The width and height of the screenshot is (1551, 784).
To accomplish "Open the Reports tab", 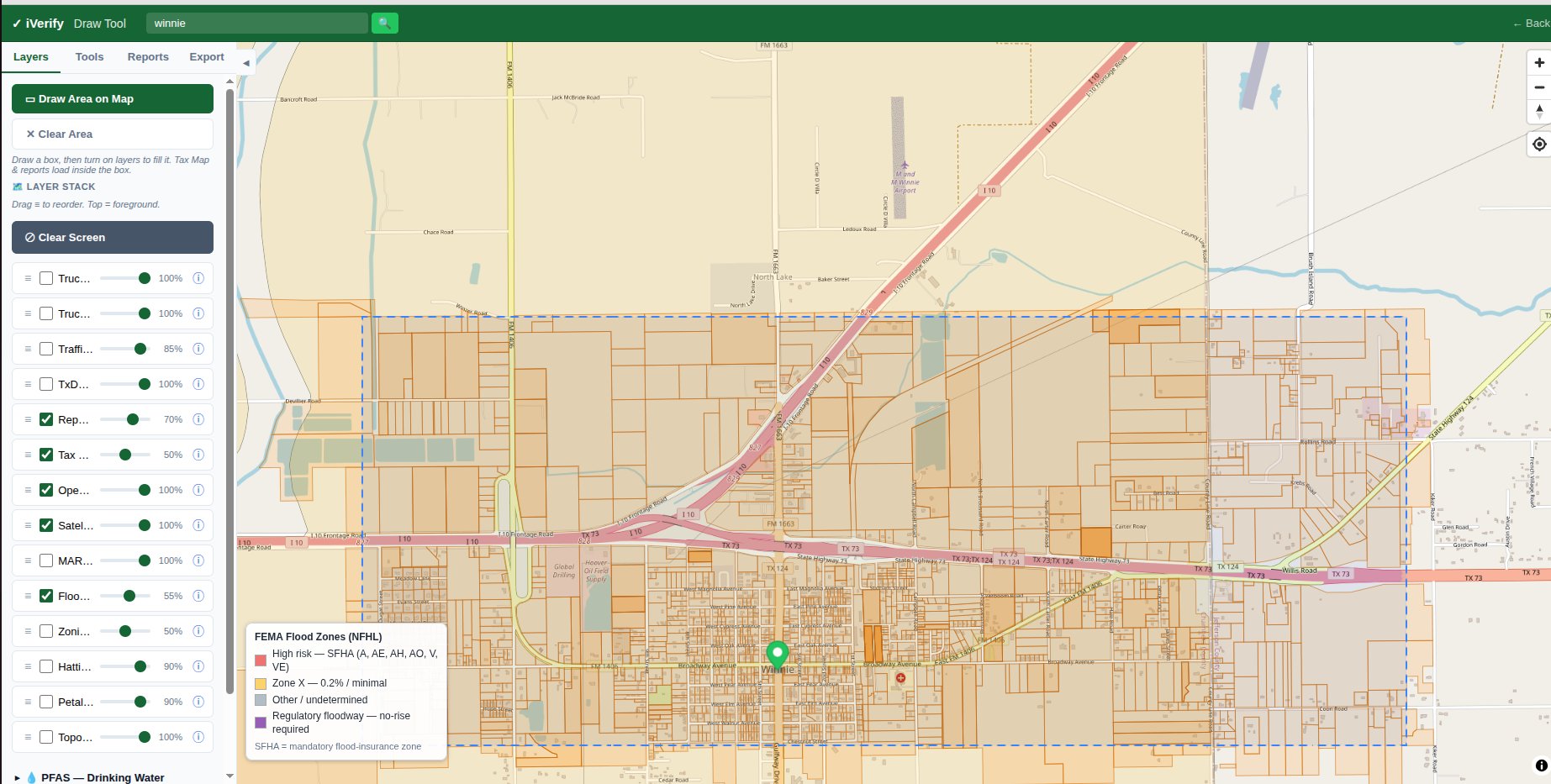I will (148, 57).
